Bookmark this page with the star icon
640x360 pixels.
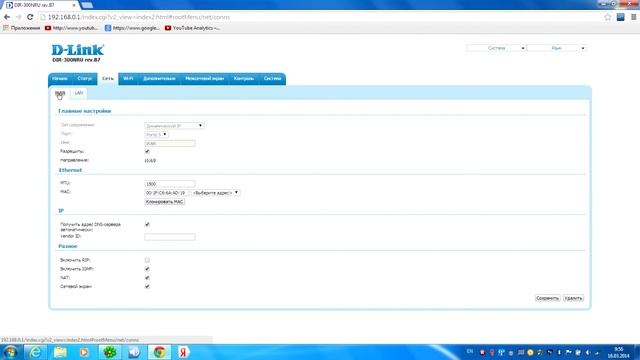coord(608,17)
